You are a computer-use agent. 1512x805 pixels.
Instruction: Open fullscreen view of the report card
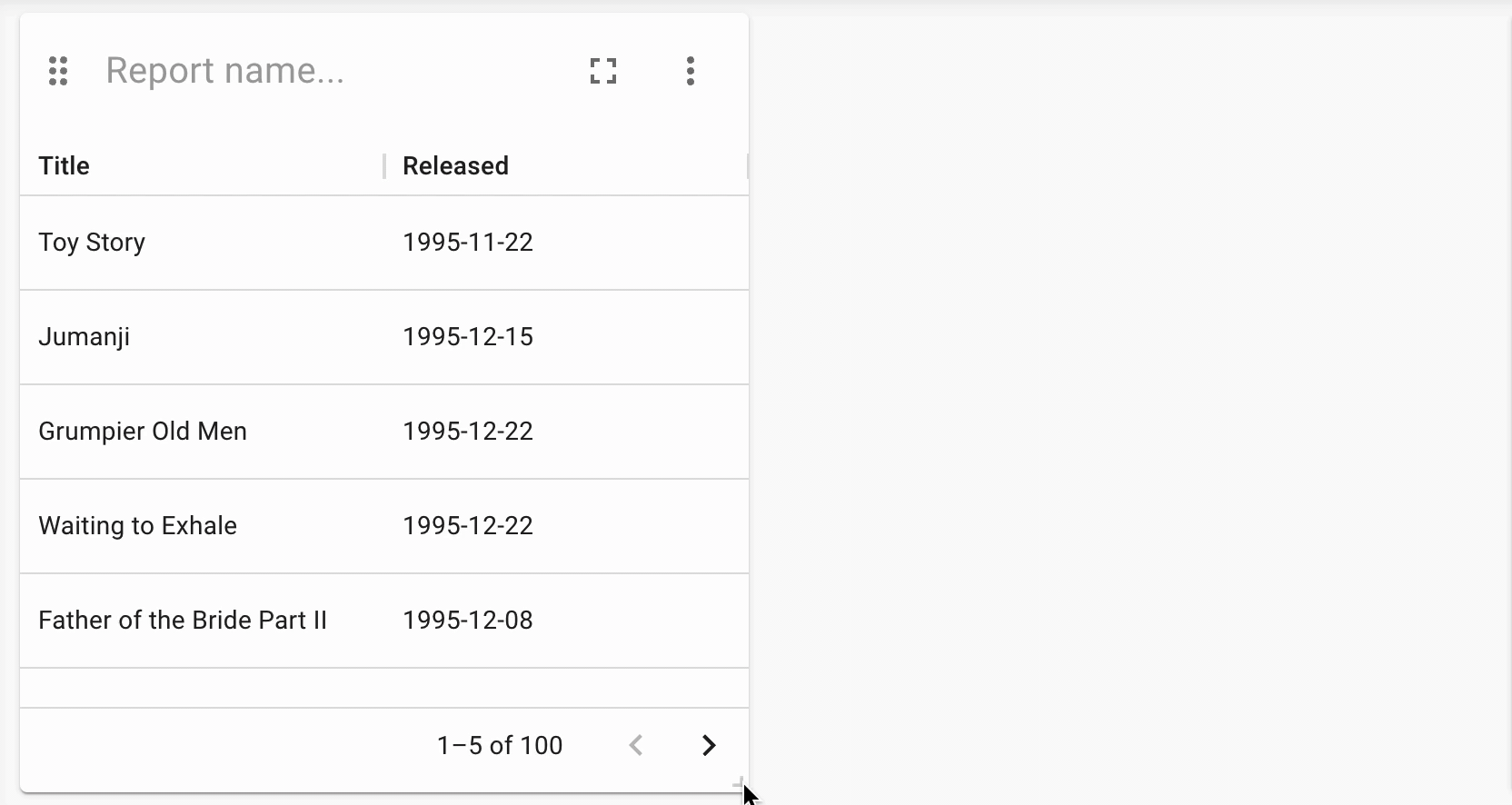[x=603, y=71]
